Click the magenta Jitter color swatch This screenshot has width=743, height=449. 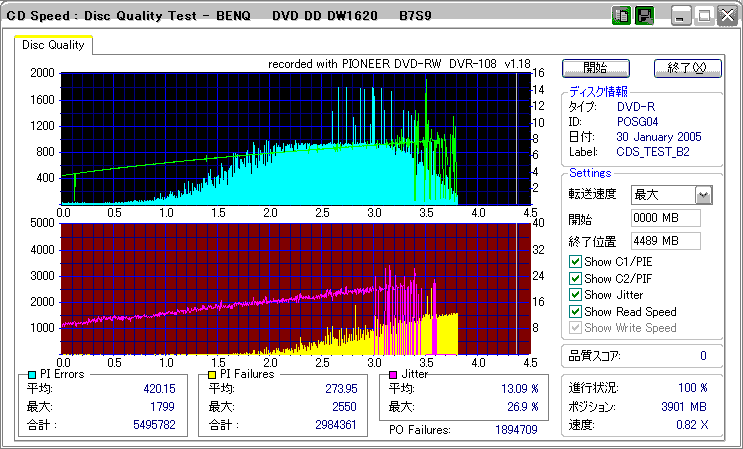[x=393, y=375]
